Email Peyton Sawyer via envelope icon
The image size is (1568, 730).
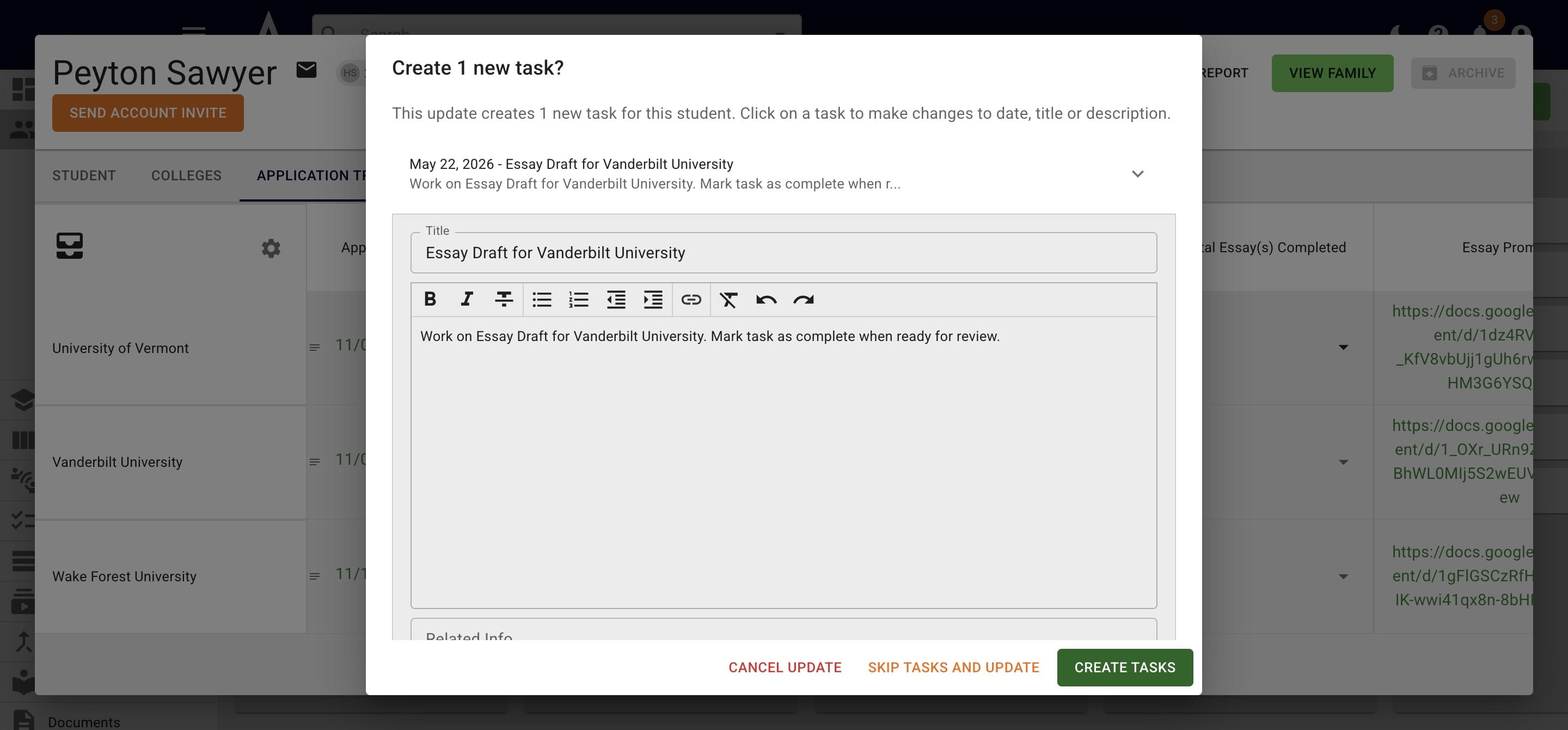306,70
